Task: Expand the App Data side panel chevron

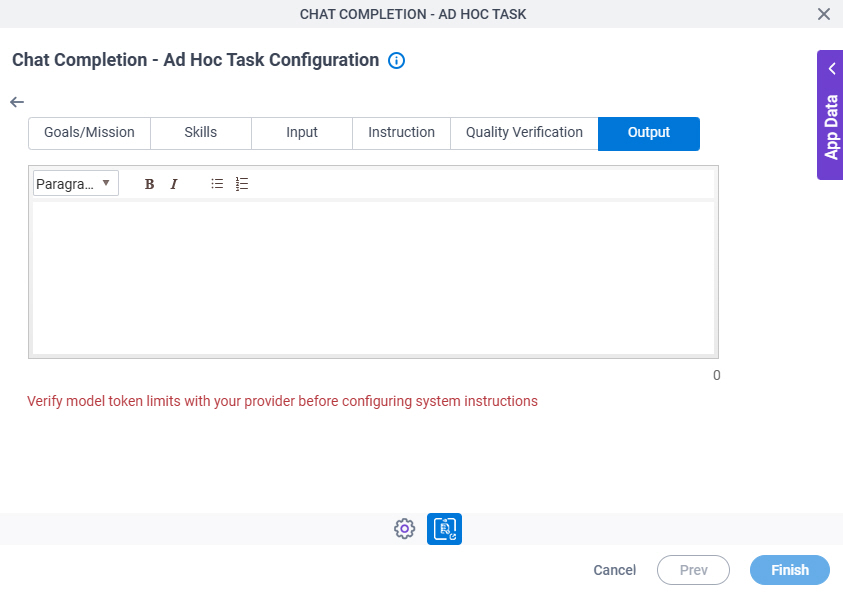Action: pyautogui.click(x=832, y=69)
